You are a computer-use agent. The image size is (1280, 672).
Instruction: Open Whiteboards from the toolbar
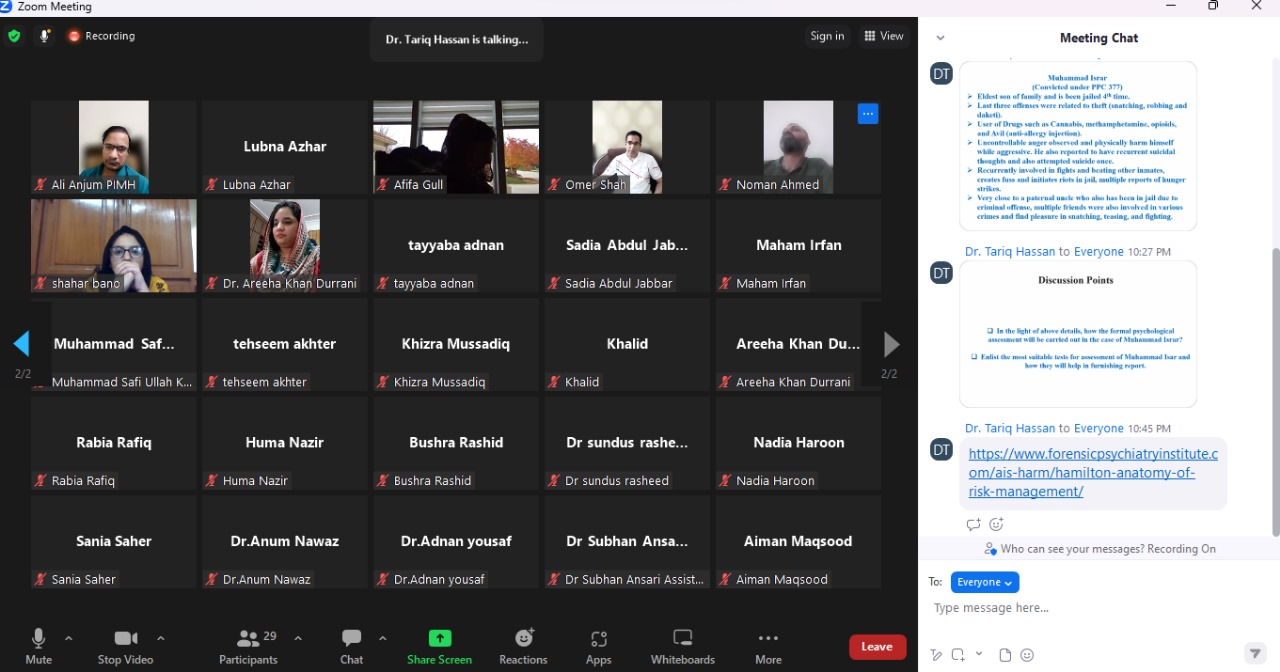pyautogui.click(x=682, y=639)
